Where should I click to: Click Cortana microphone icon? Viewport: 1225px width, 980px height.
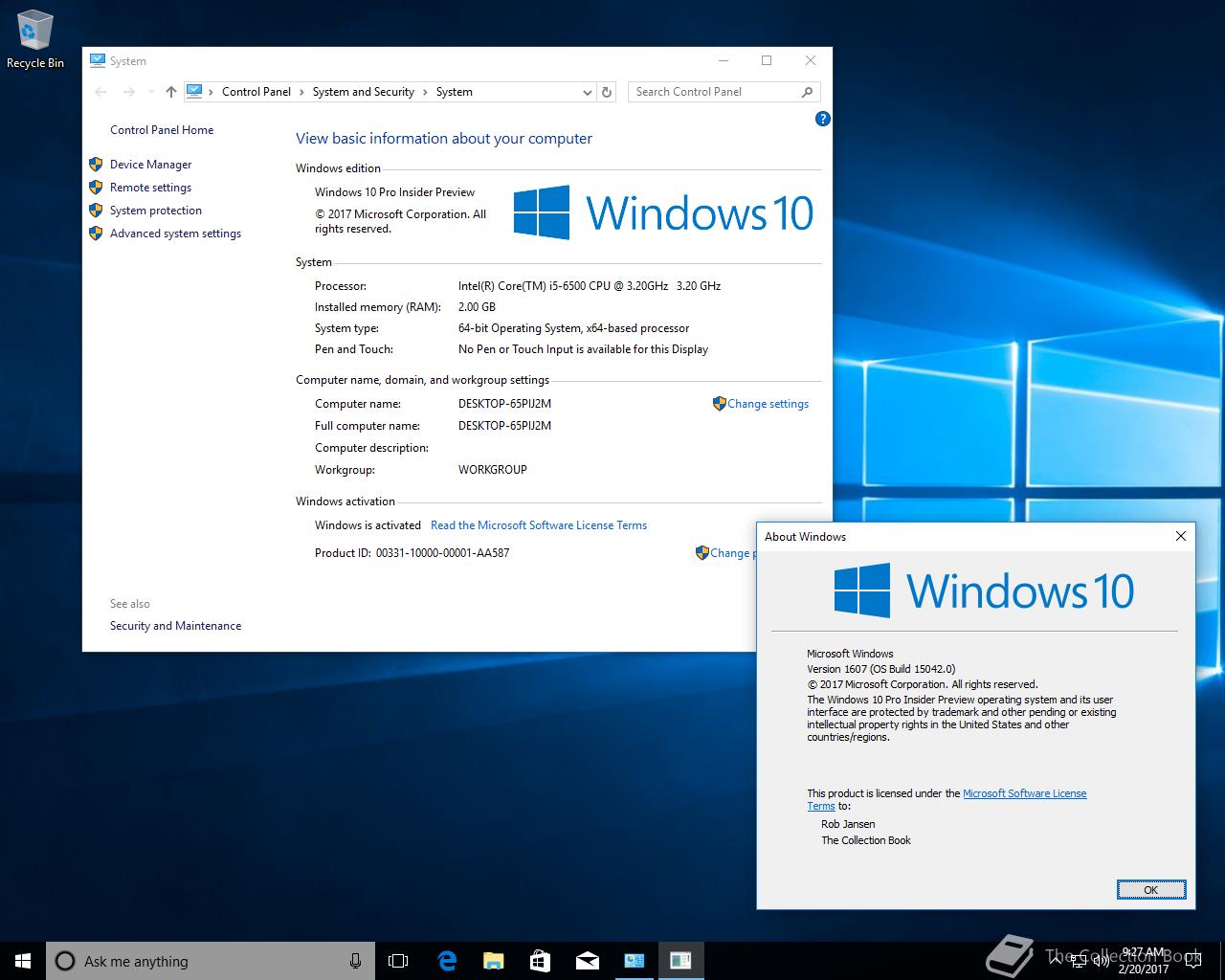pyautogui.click(x=355, y=961)
